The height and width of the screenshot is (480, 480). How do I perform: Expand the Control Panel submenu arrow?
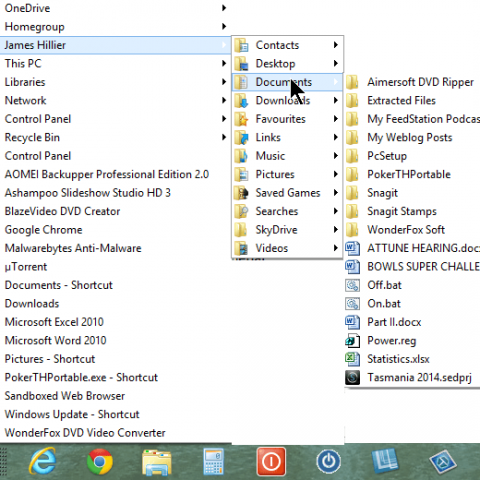tap(224, 119)
